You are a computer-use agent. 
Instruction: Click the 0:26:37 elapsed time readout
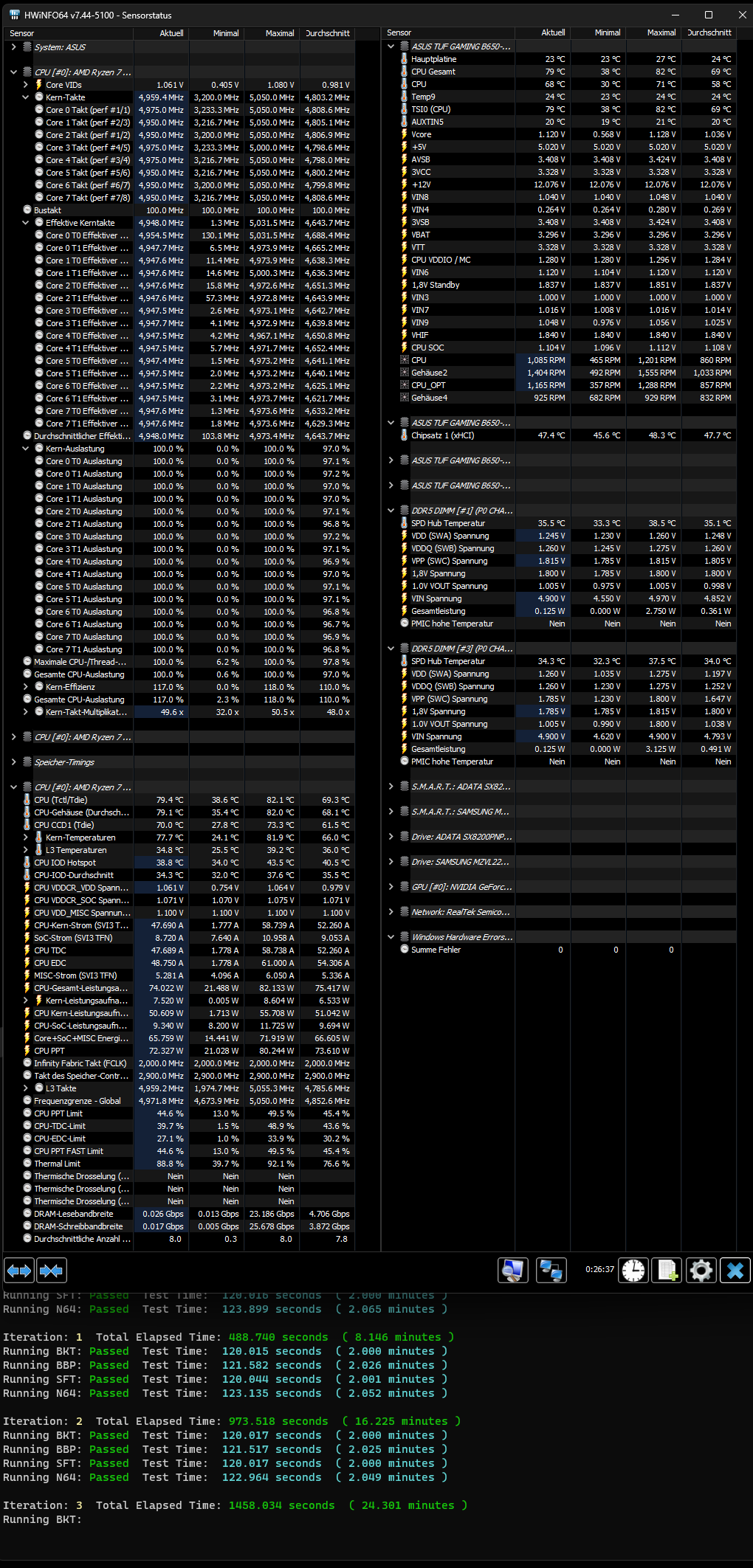pos(599,1269)
